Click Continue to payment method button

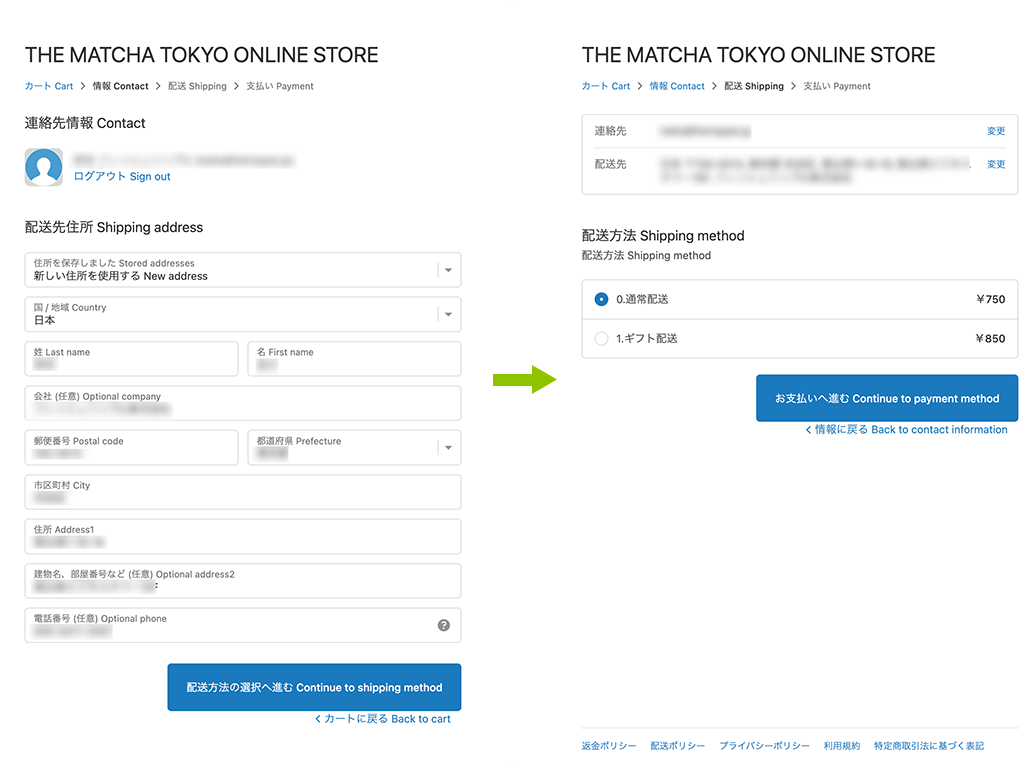(x=886, y=399)
